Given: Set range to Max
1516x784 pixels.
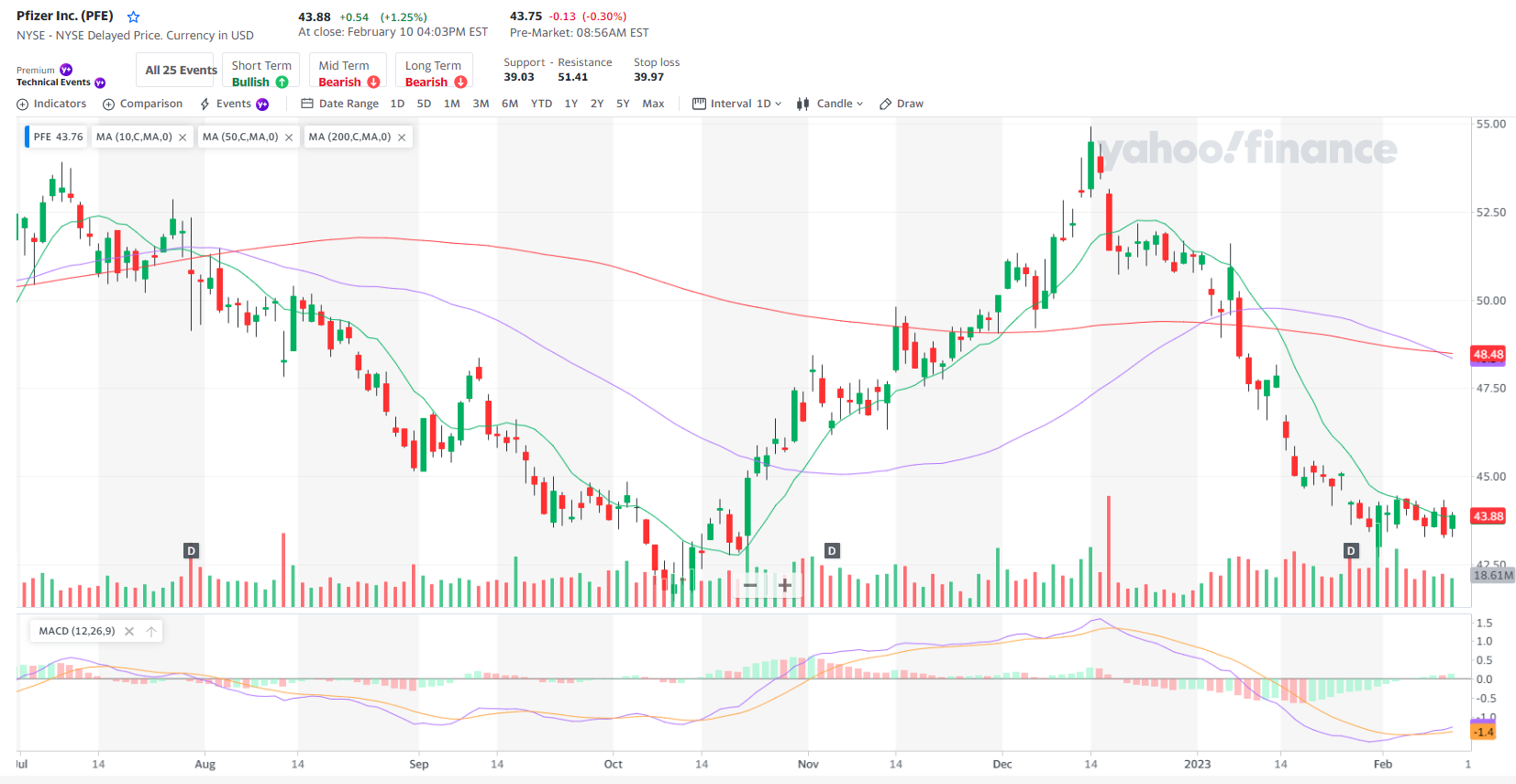Looking at the screenshot, I should tap(653, 104).
